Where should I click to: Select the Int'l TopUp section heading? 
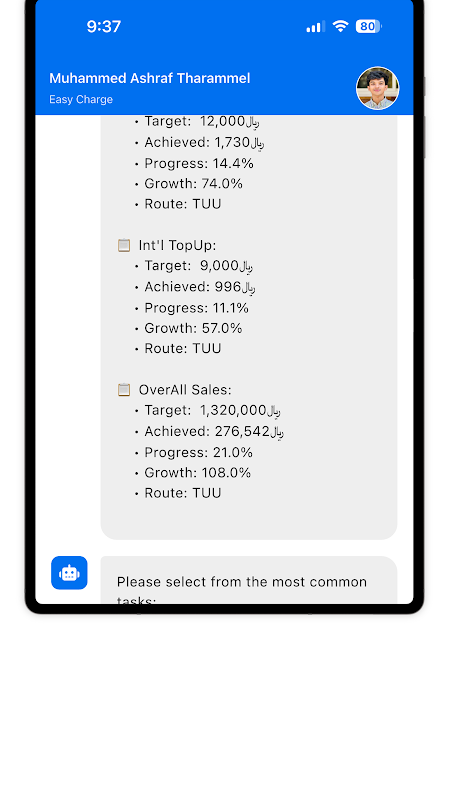coord(177,245)
